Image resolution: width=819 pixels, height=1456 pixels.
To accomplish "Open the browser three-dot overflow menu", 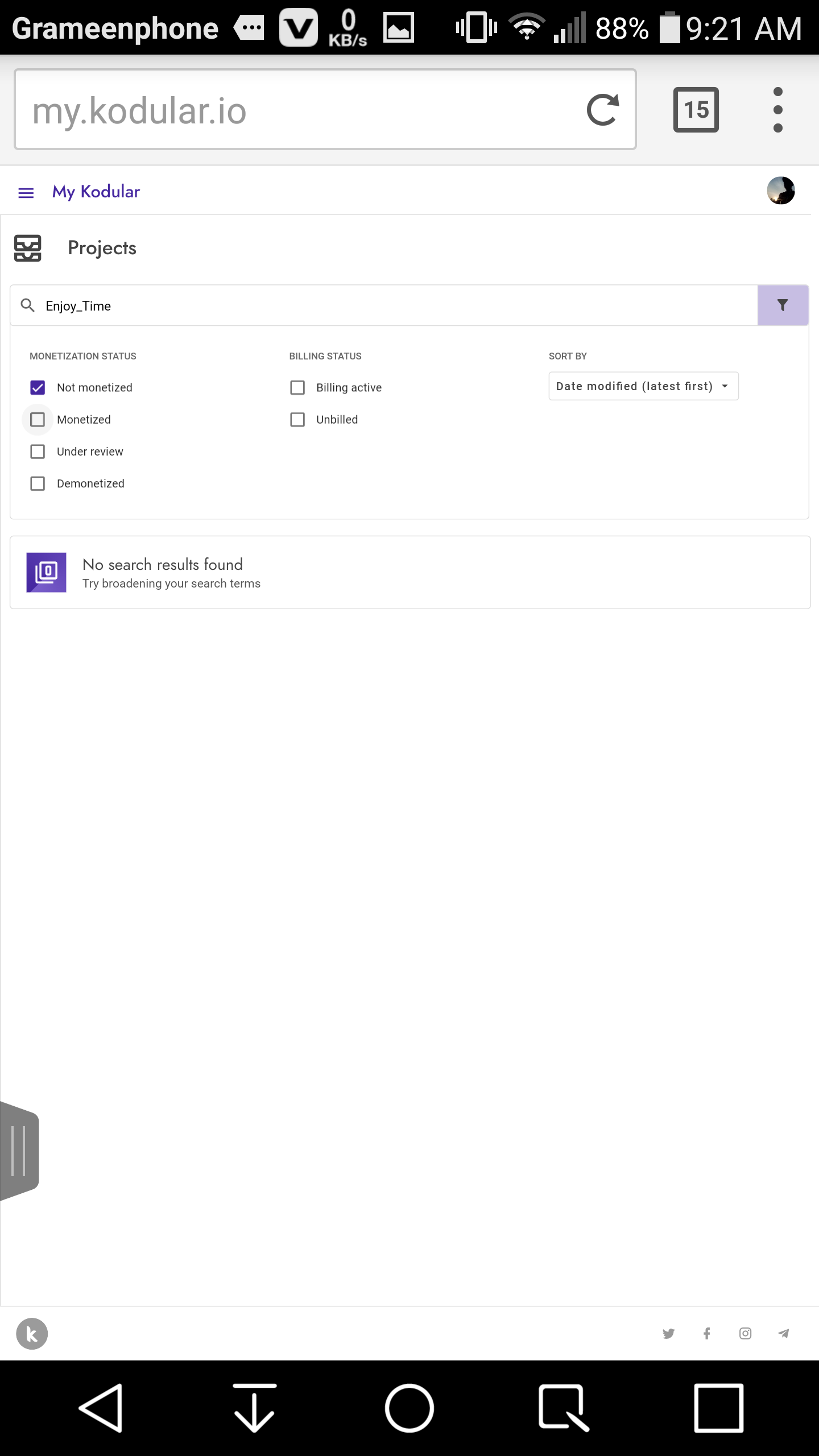I will click(x=778, y=110).
